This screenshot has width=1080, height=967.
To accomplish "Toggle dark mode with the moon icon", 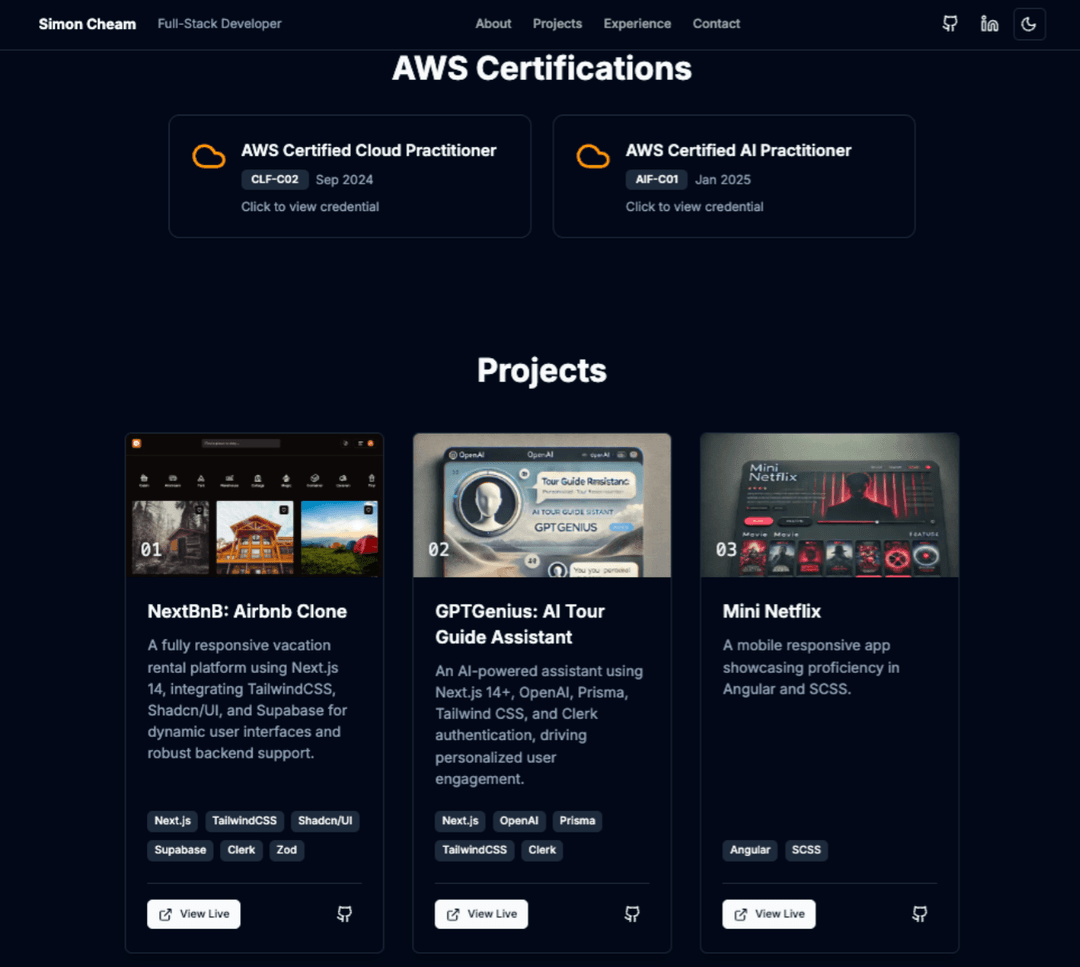I will [x=1029, y=23].
